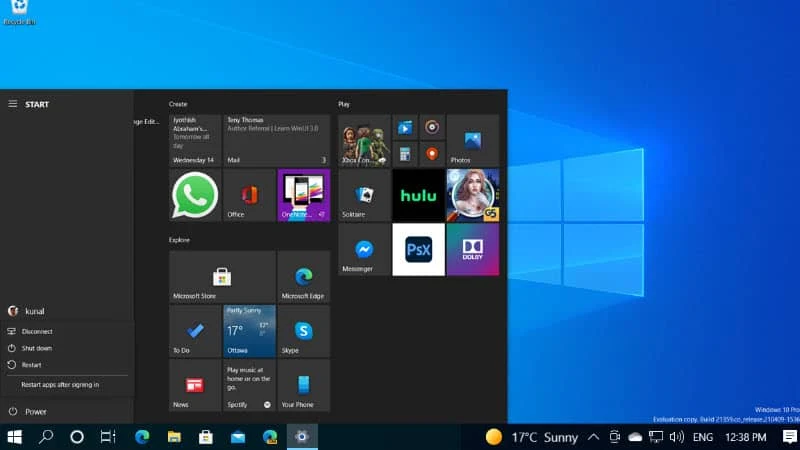Open Cortana circle on taskbar

pos(77,437)
